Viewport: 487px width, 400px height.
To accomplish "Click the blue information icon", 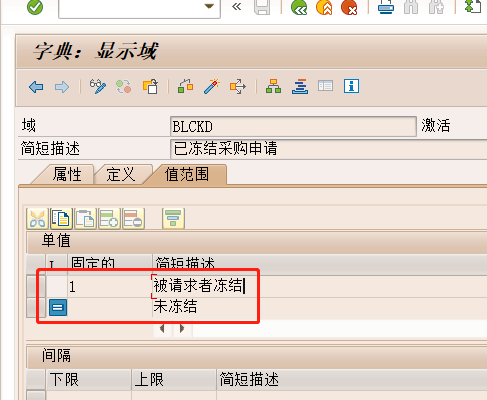I will [351, 86].
